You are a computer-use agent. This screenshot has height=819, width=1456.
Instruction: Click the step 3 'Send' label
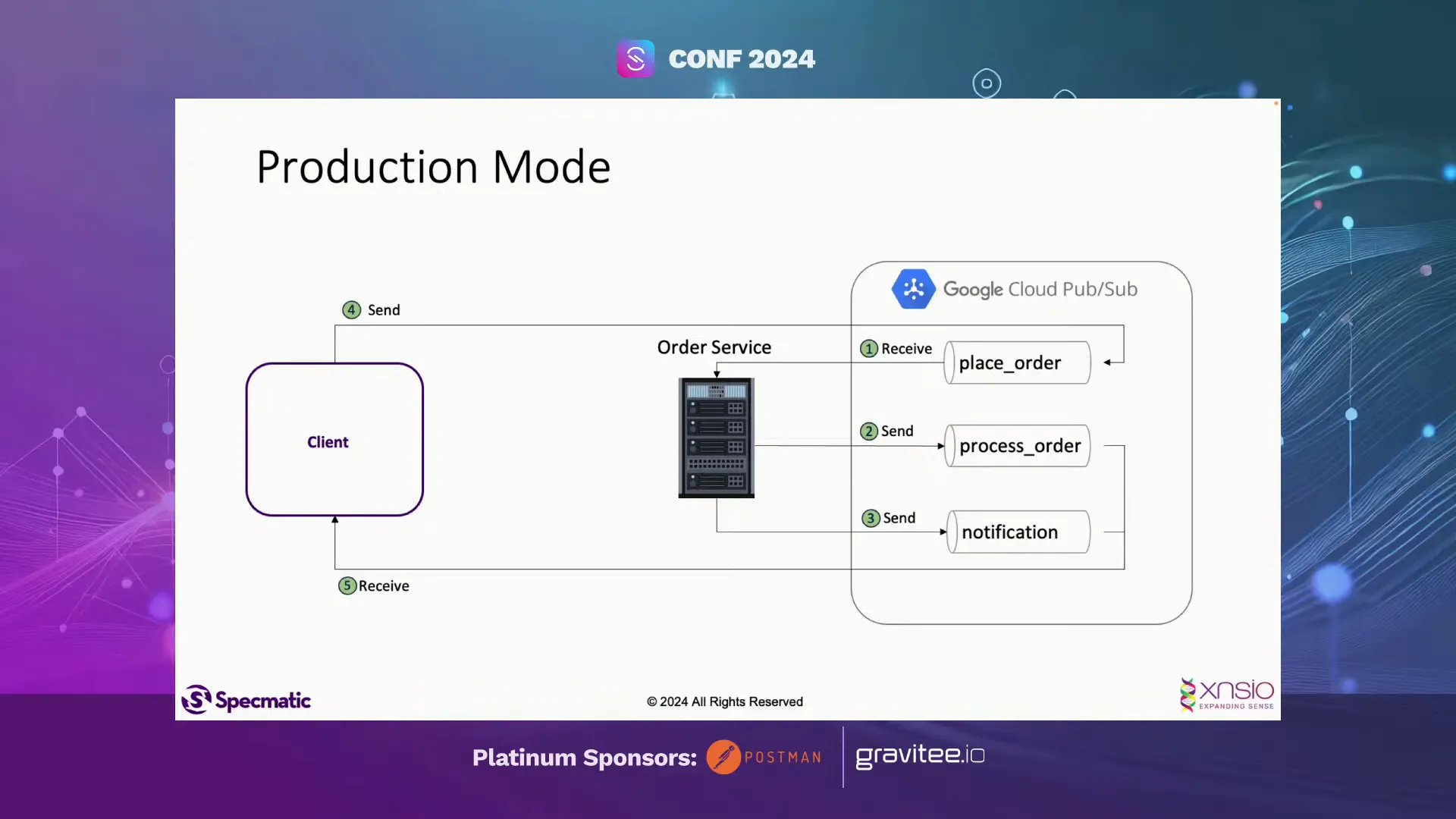click(x=899, y=518)
